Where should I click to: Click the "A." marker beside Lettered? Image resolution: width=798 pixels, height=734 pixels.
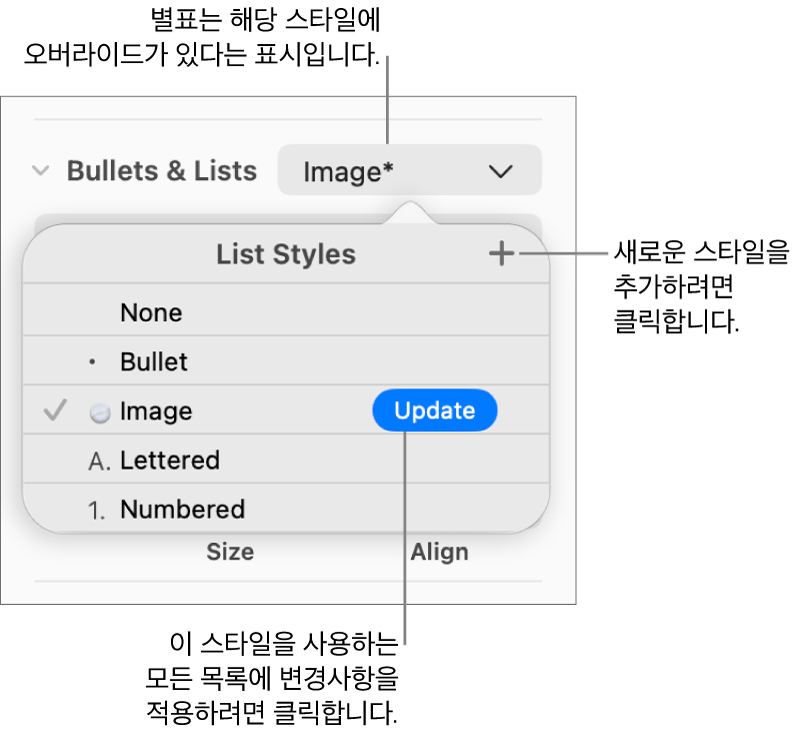coord(99,461)
